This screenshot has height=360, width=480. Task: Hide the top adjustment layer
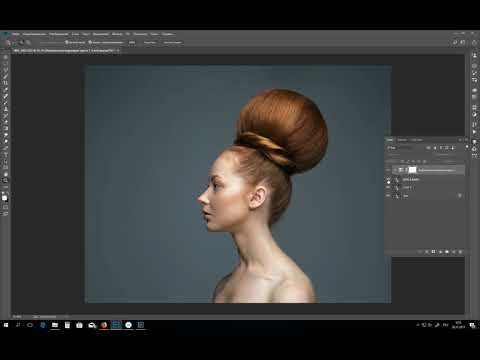388,170
